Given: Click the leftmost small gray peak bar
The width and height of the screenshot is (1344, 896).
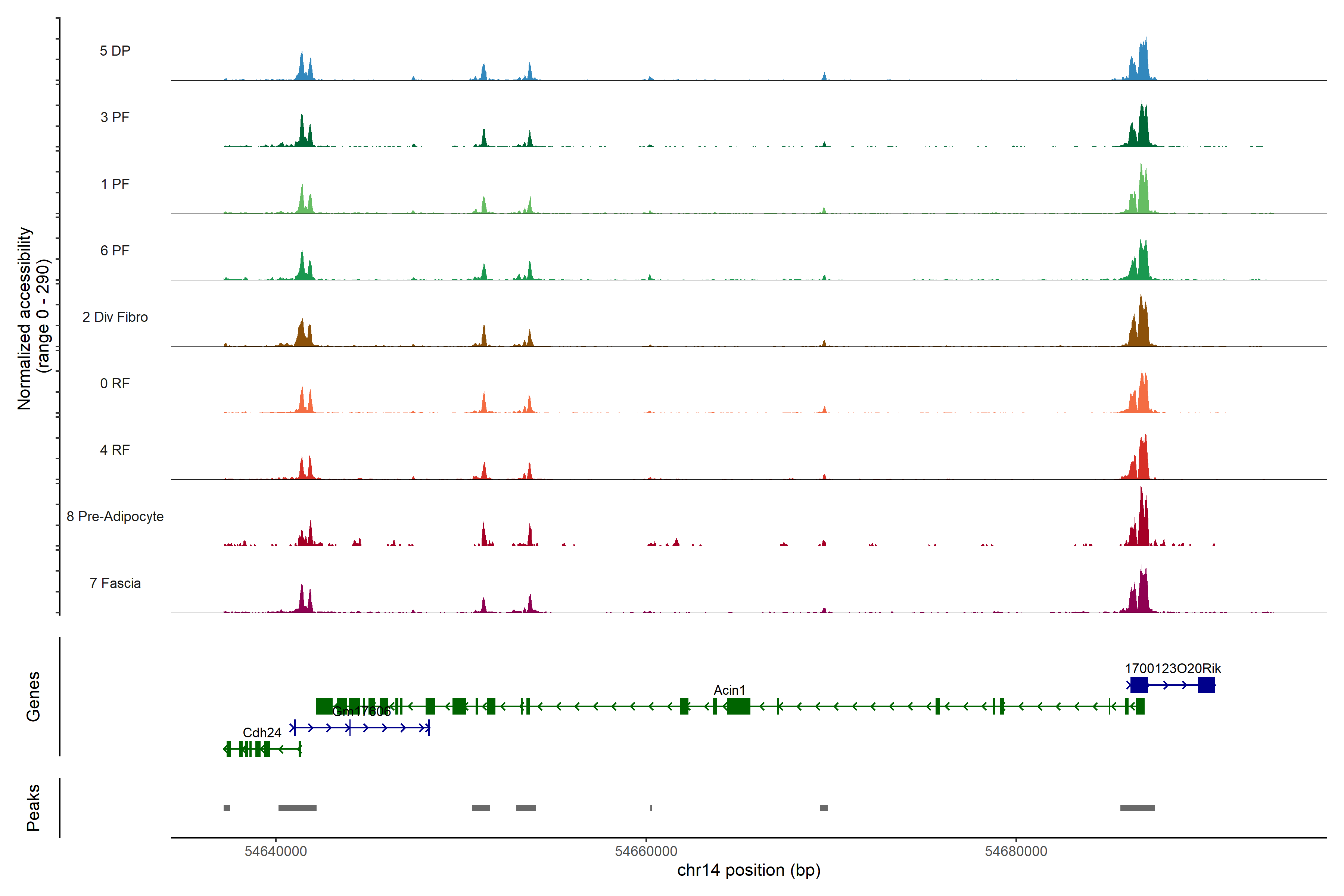Looking at the screenshot, I should 227,808.
